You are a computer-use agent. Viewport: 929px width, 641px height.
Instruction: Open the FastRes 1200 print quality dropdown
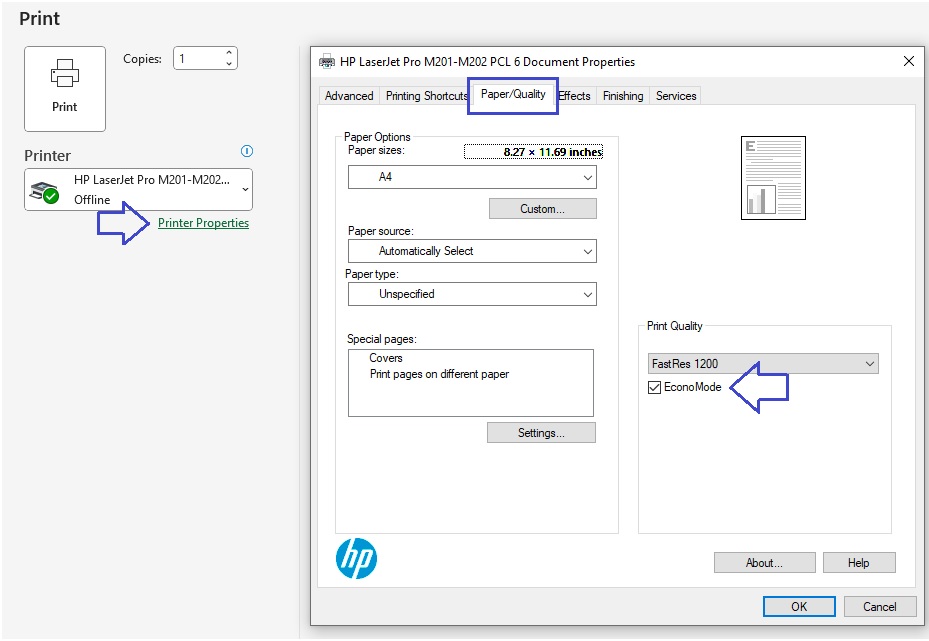[x=764, y=364]
